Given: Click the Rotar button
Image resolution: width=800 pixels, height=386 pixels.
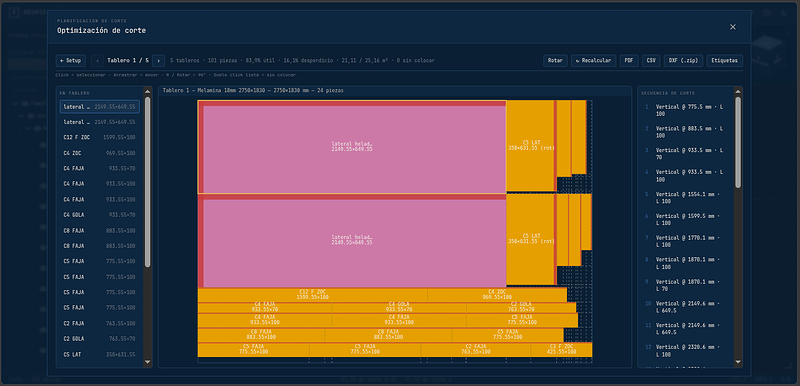Looking at the screenshot, I should [x=555, y=61].
